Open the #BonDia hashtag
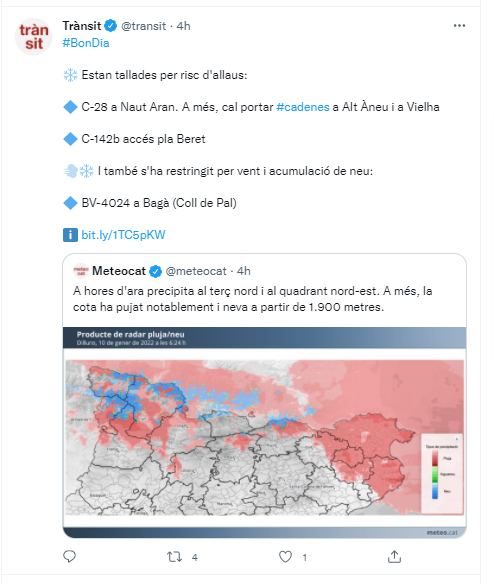The width and height of the screenshot is (494, 584). [86, 43]
